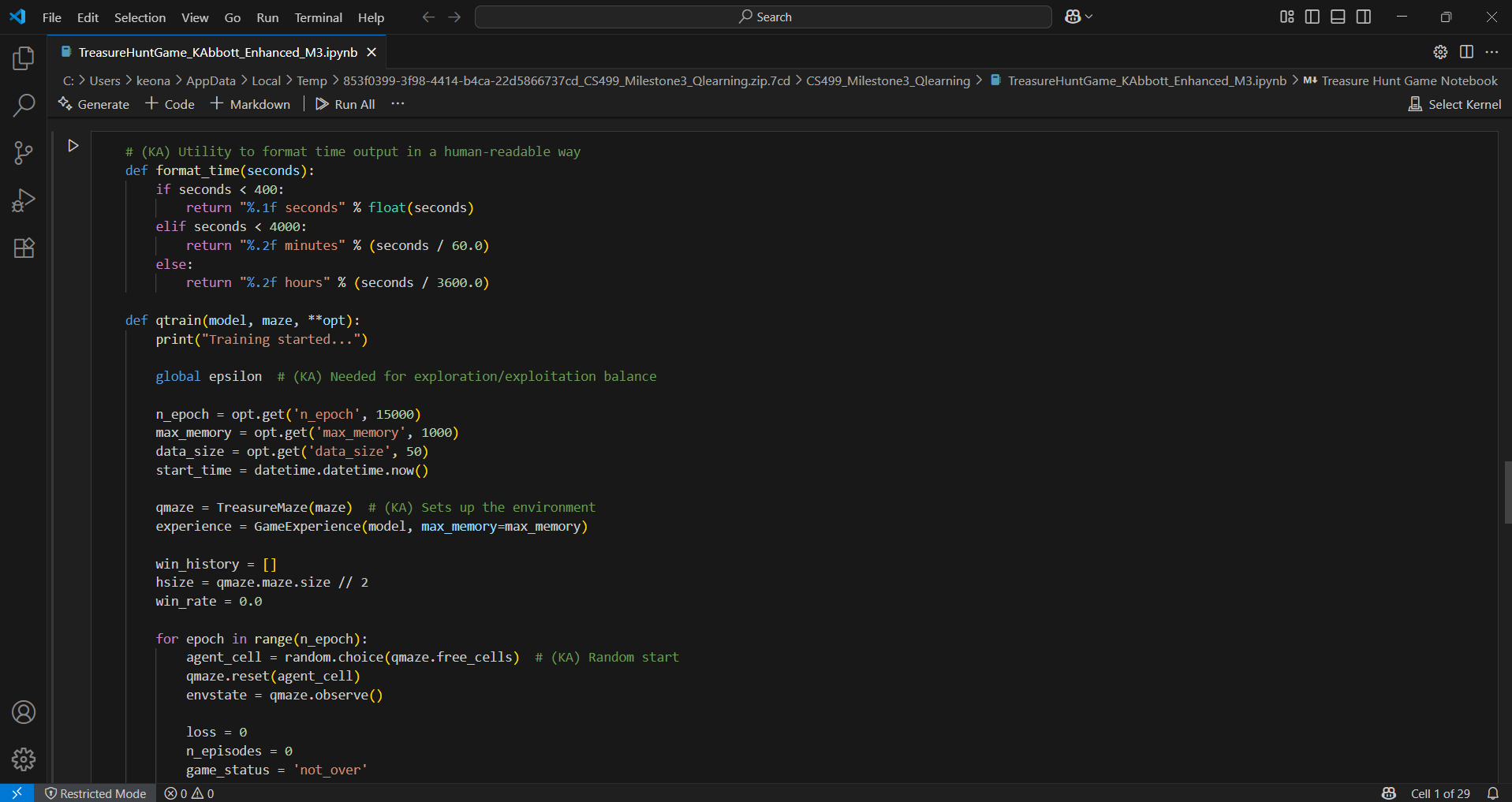The height and width of the screenshot is (802, 1512).
Task: Select the keona breadcrumb
Action: (x=153, y=80)
